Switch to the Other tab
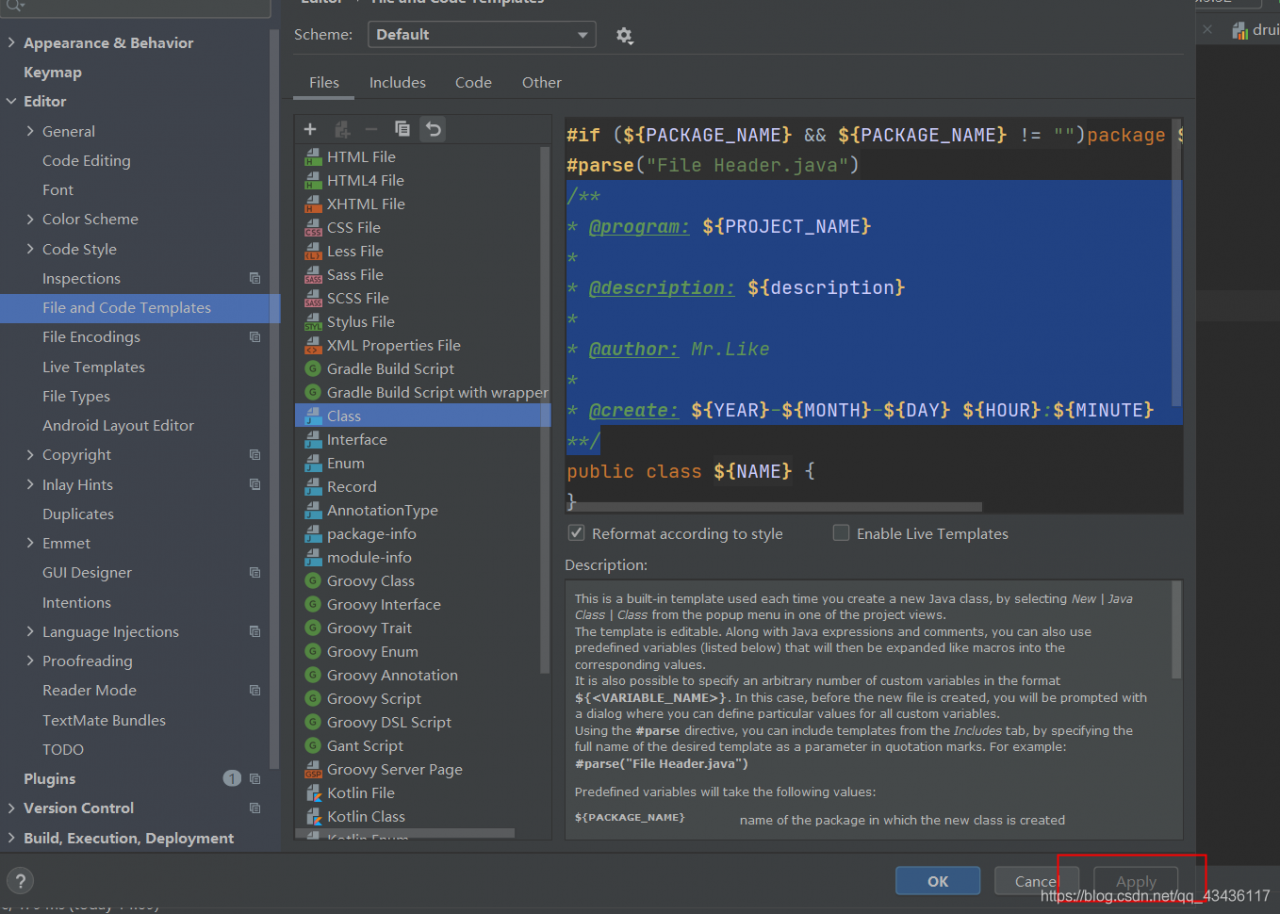The width and height of the screenshot is (1280, 914). pyautogui.click(x=541, y=83)
